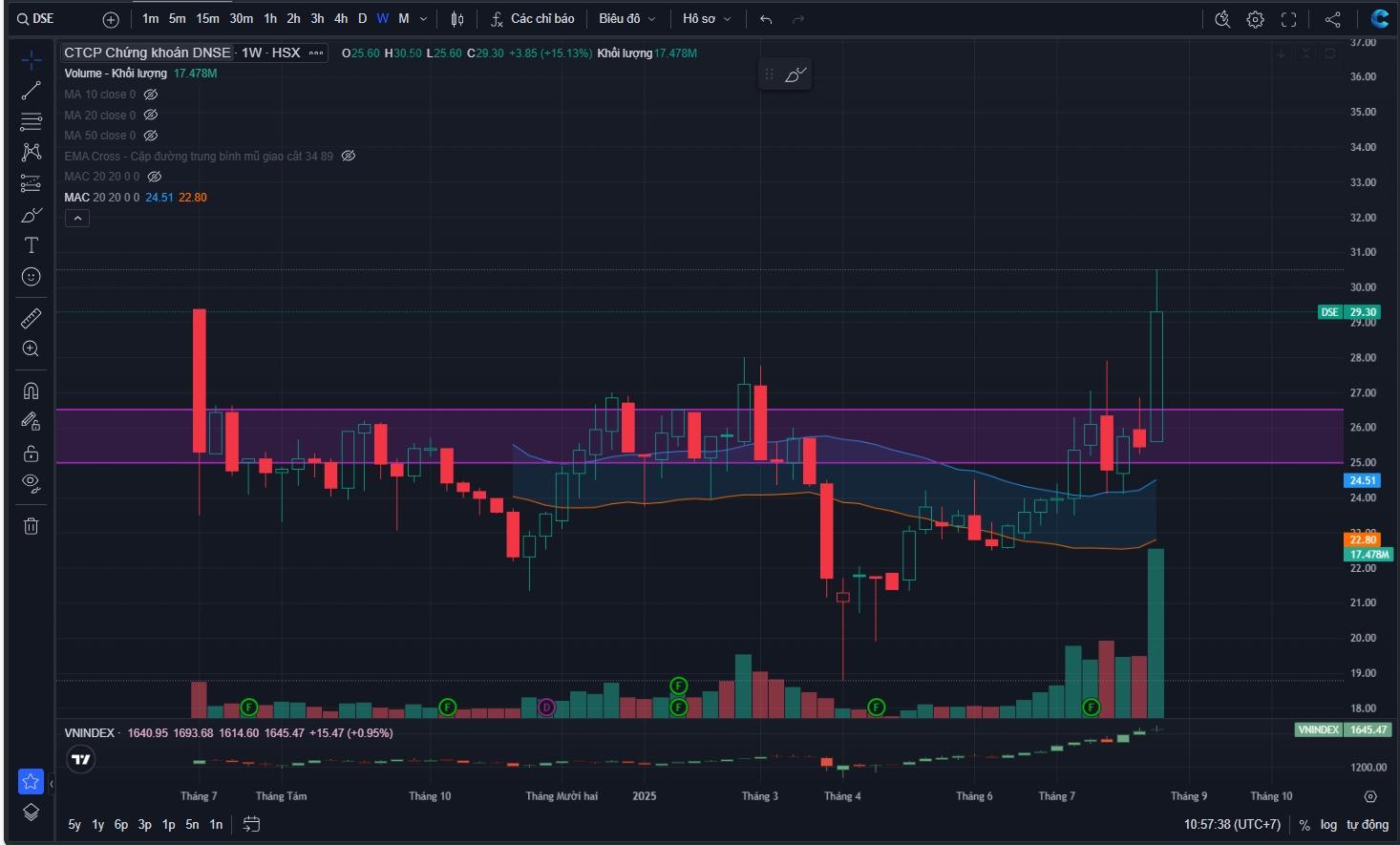Set date range to 5y
Viewport: 1400px width, 845px height.
[x=74, y=825]
